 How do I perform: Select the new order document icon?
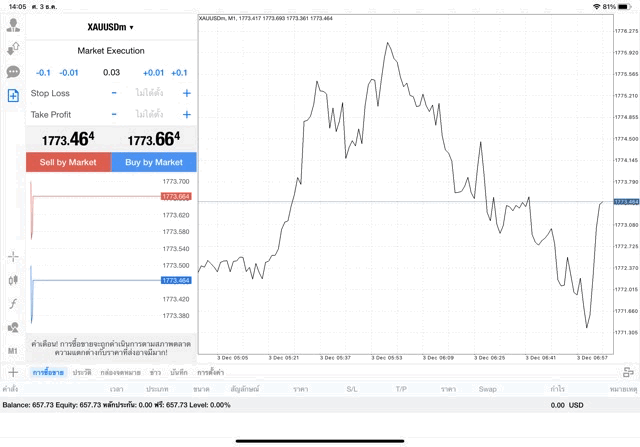point(13,96)
